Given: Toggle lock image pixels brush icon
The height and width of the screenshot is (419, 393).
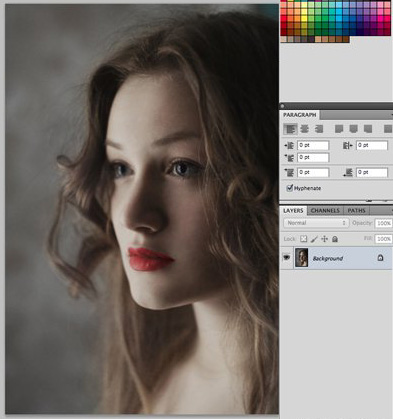Looking at the screenshot, I should point(314,239).
